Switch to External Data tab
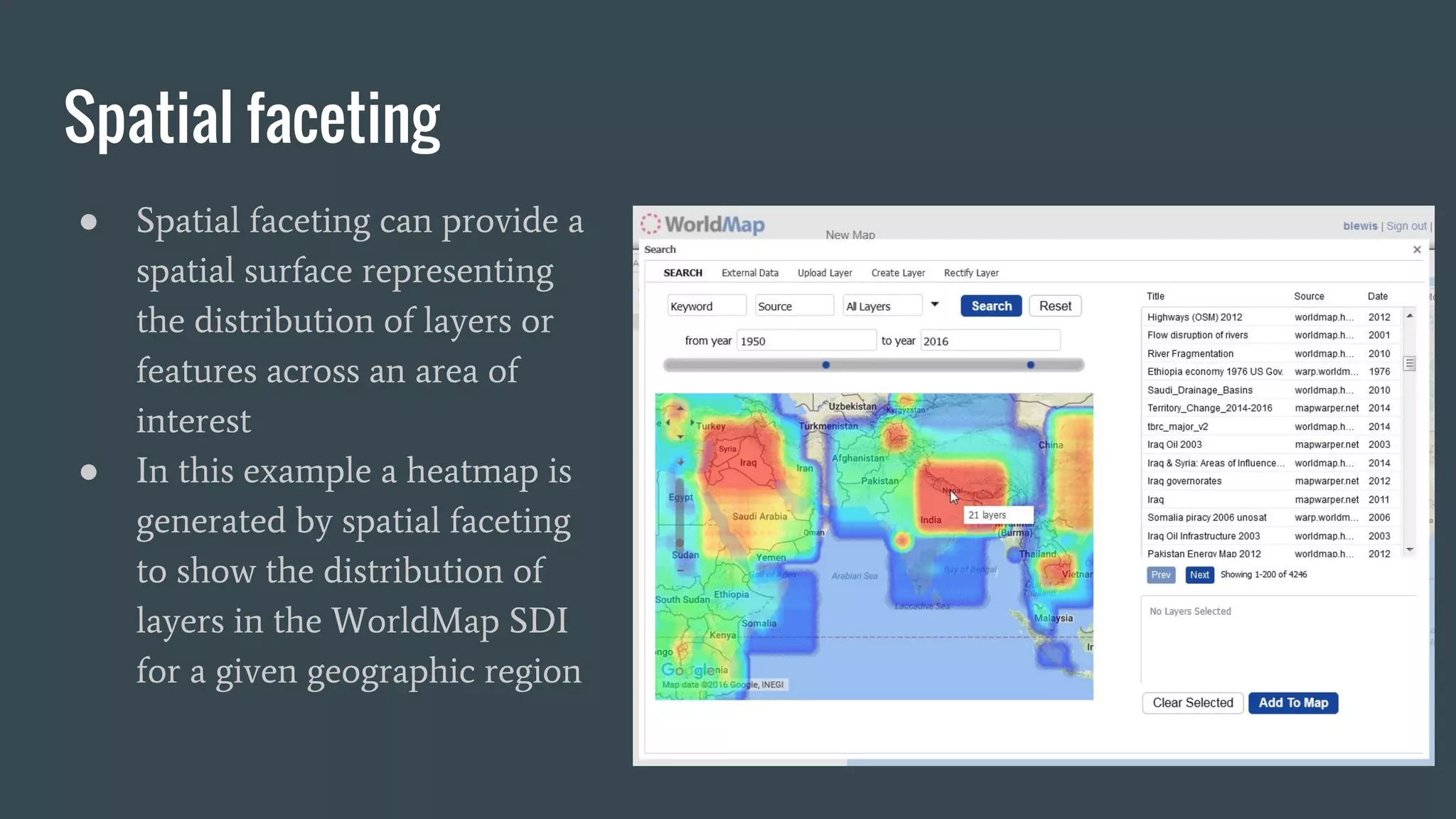This screenshot has width=1456, height=819. click(749, 273)
